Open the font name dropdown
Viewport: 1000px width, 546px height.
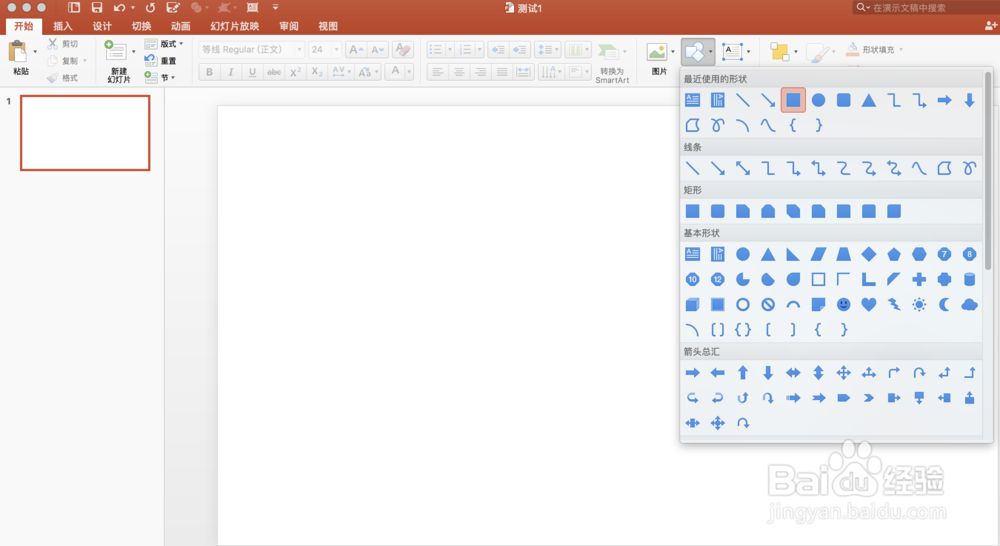[x=300, y=50]
